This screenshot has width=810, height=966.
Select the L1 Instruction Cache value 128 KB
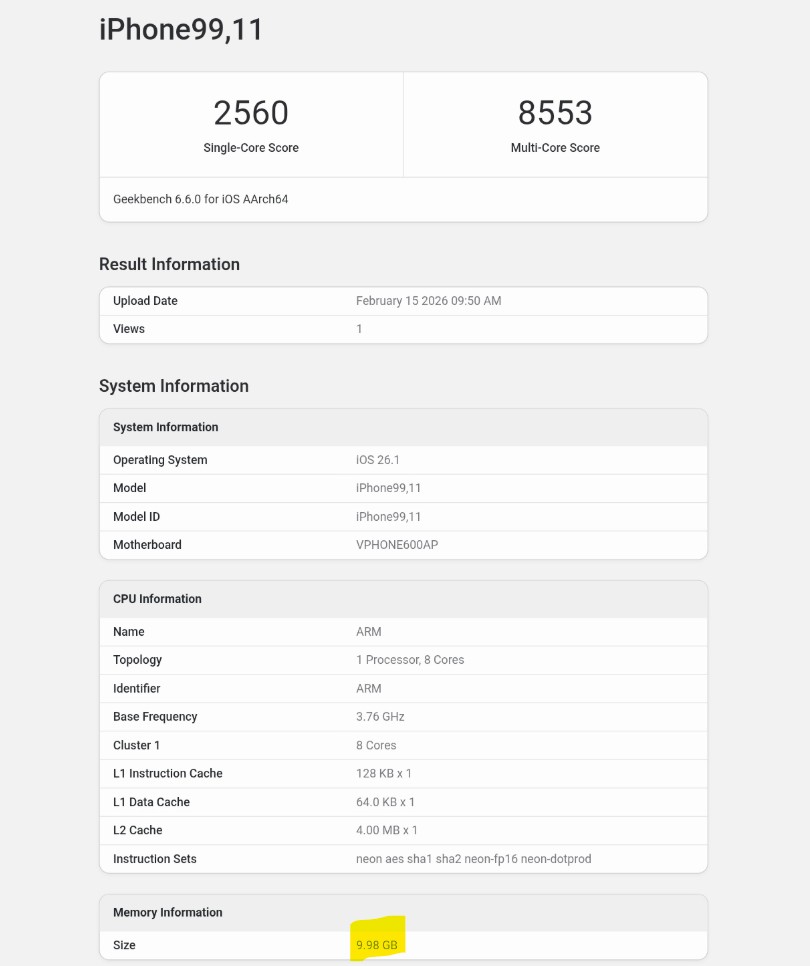pos(384,774)
